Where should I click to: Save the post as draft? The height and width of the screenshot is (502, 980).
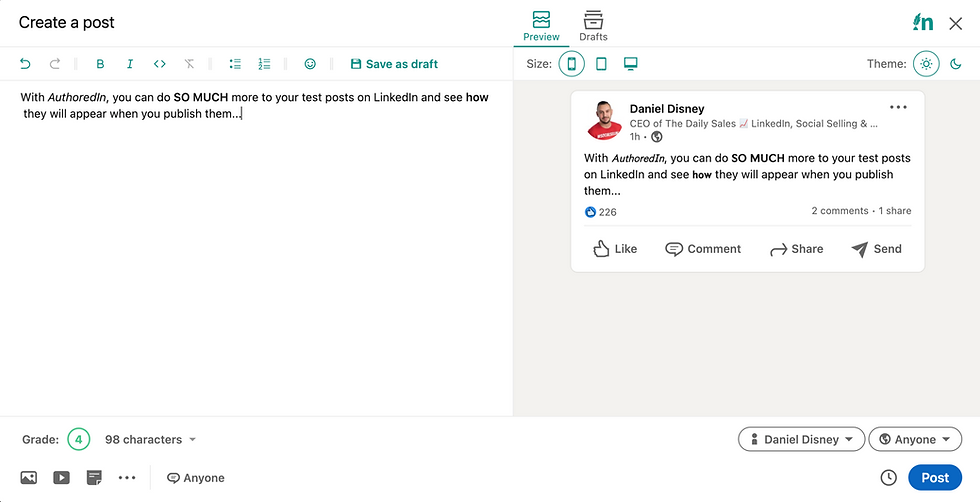click(394, 64)
